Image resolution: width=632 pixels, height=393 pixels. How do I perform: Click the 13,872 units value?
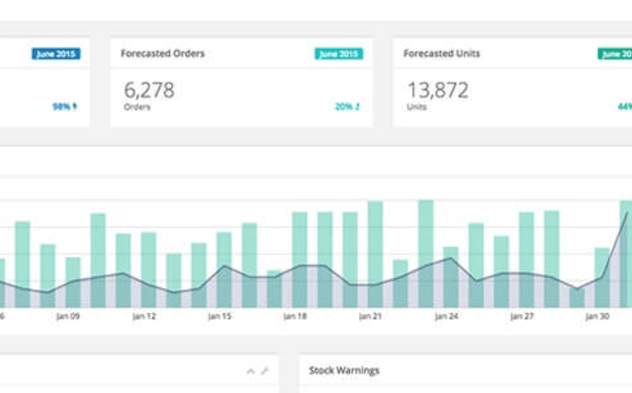coord(438,90)
